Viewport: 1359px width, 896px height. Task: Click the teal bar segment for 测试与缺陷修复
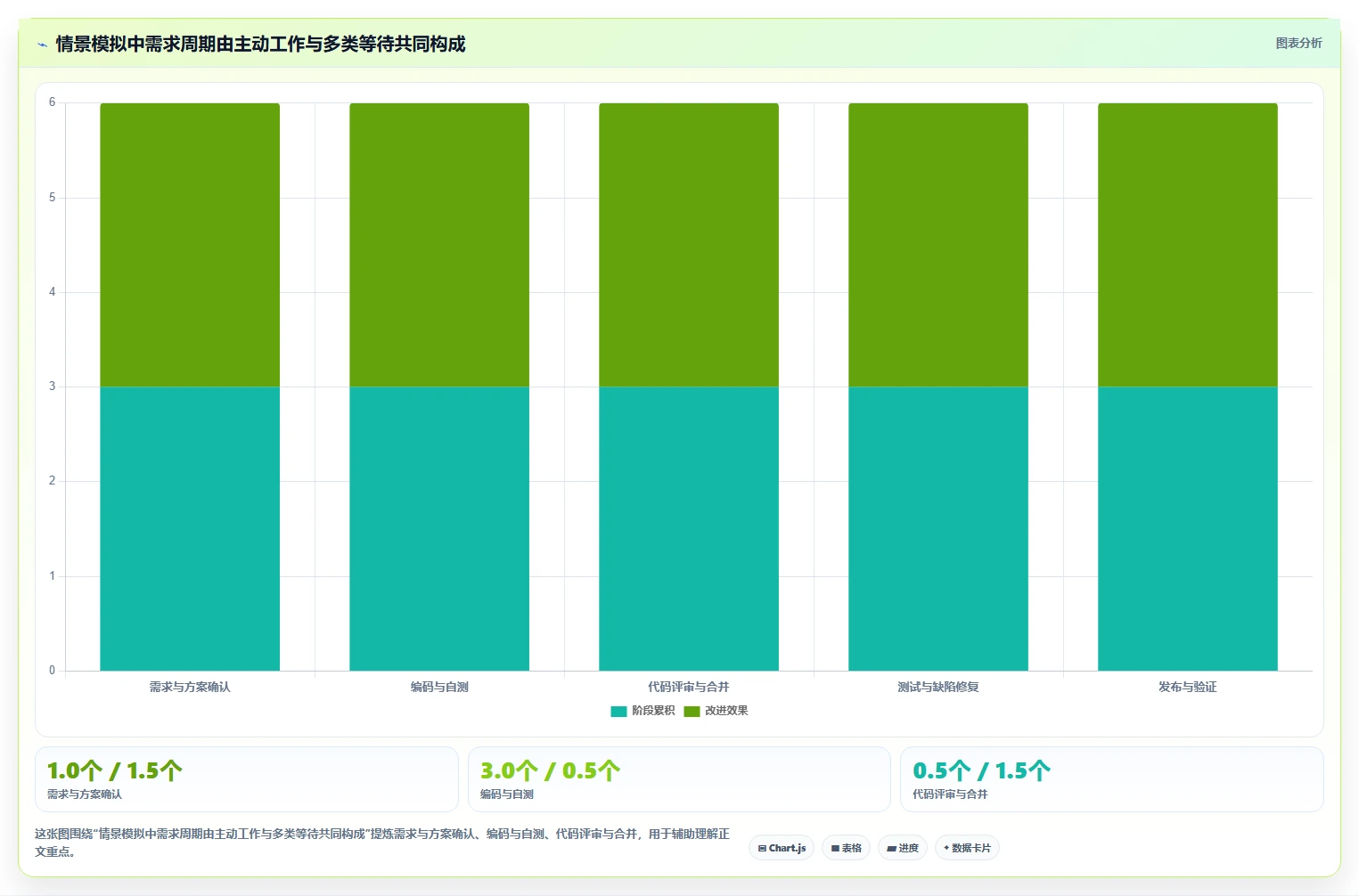pyautogui.click(x=938, y=528)
